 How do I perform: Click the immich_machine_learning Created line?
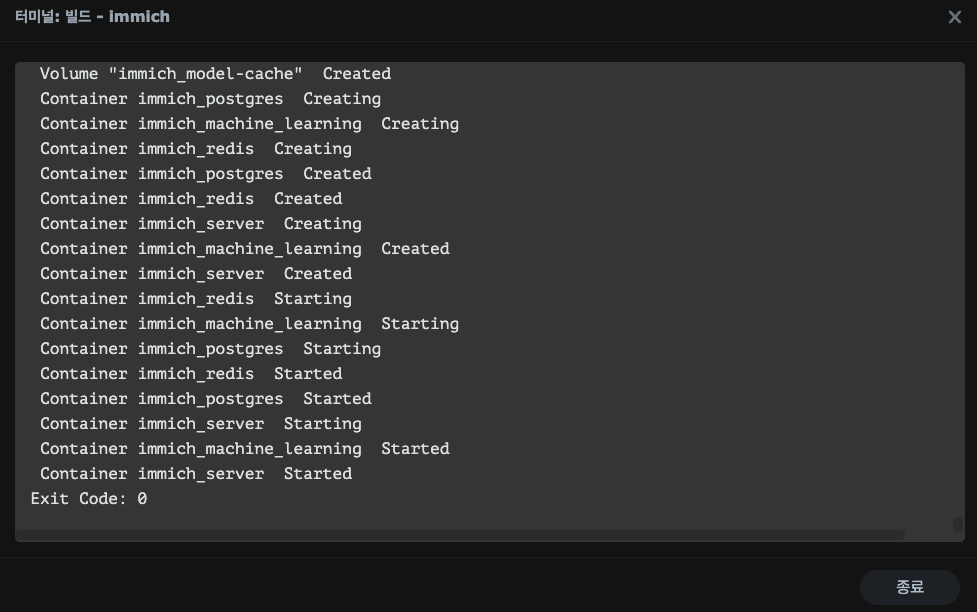tap(245, 249)
